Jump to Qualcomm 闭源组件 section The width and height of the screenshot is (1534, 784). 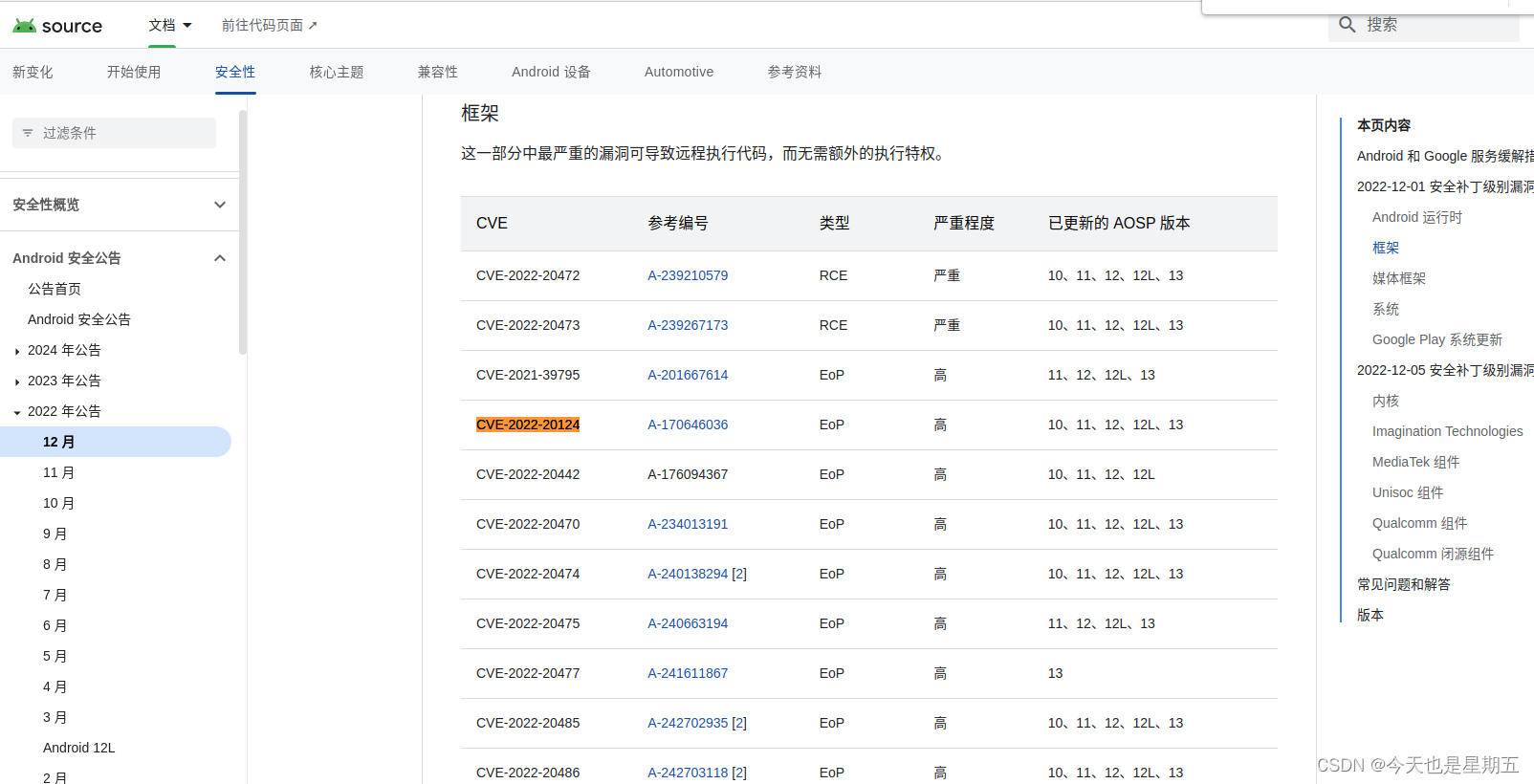click(1433, 554)
